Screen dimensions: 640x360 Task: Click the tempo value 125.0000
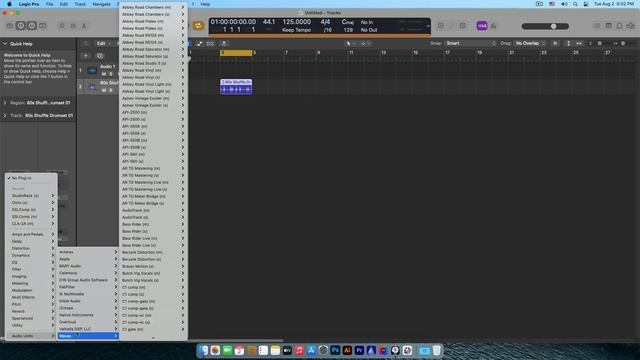pos(296,22)
